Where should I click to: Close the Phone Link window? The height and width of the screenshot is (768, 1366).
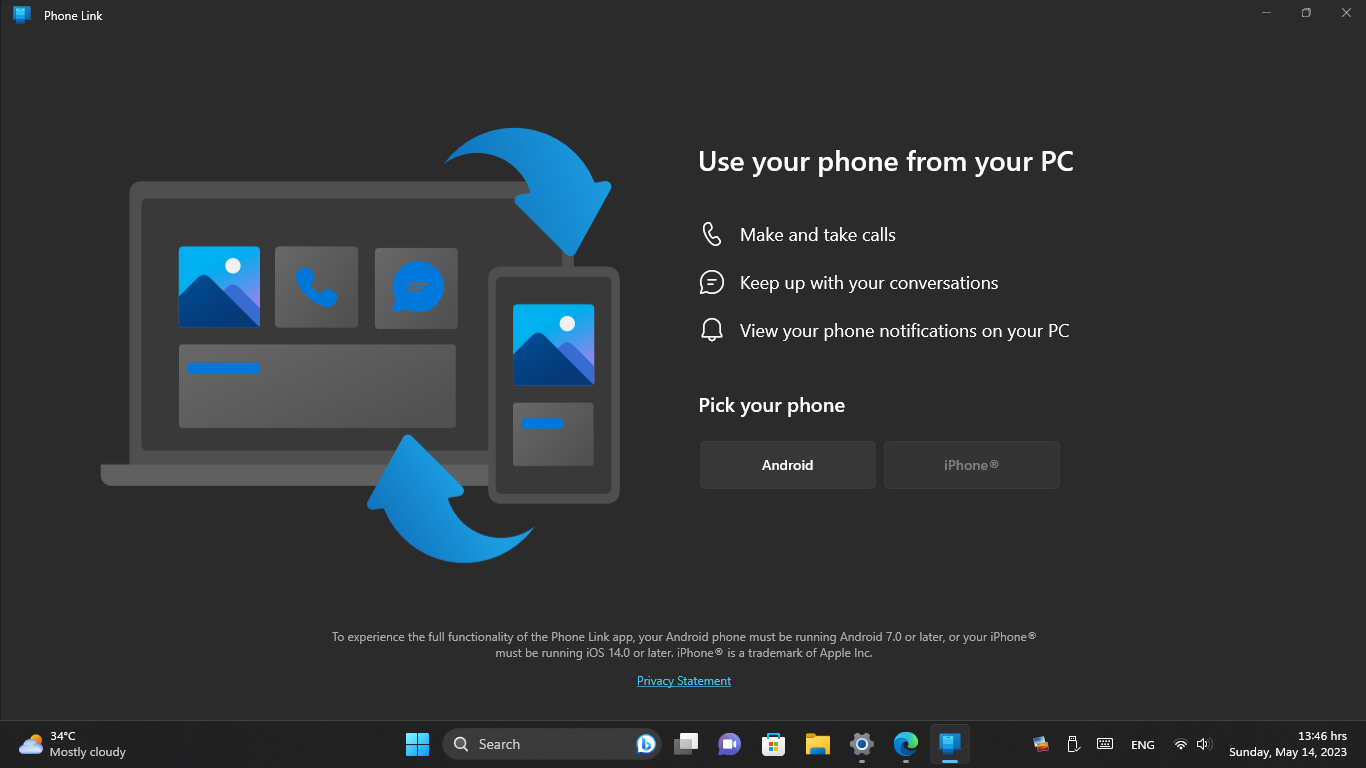[1346, 13]
